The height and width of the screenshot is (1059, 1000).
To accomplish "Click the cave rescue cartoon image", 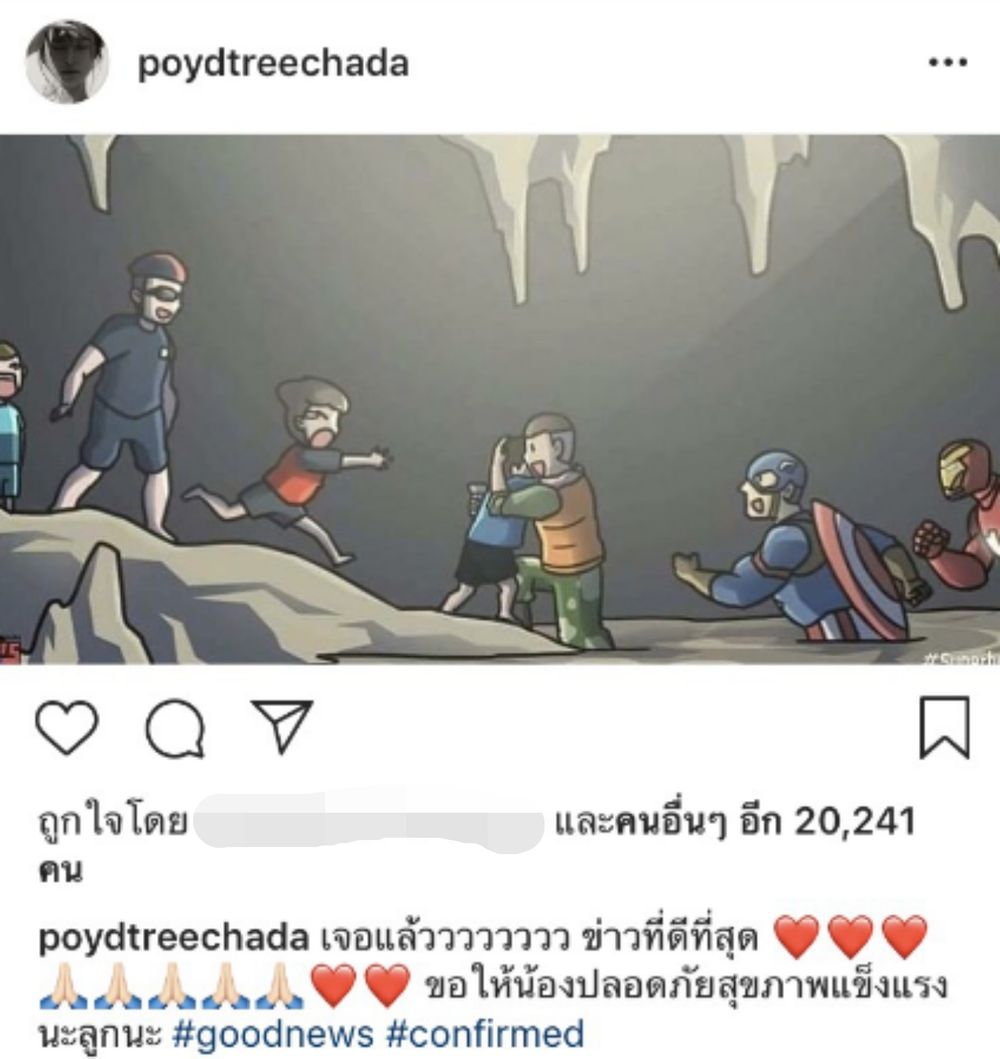I will [500, 400].
